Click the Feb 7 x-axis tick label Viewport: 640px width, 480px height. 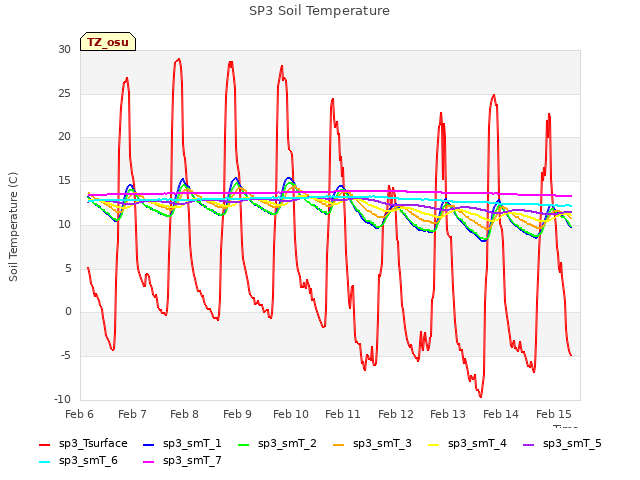pyautogui.click(x=132, y=414)
